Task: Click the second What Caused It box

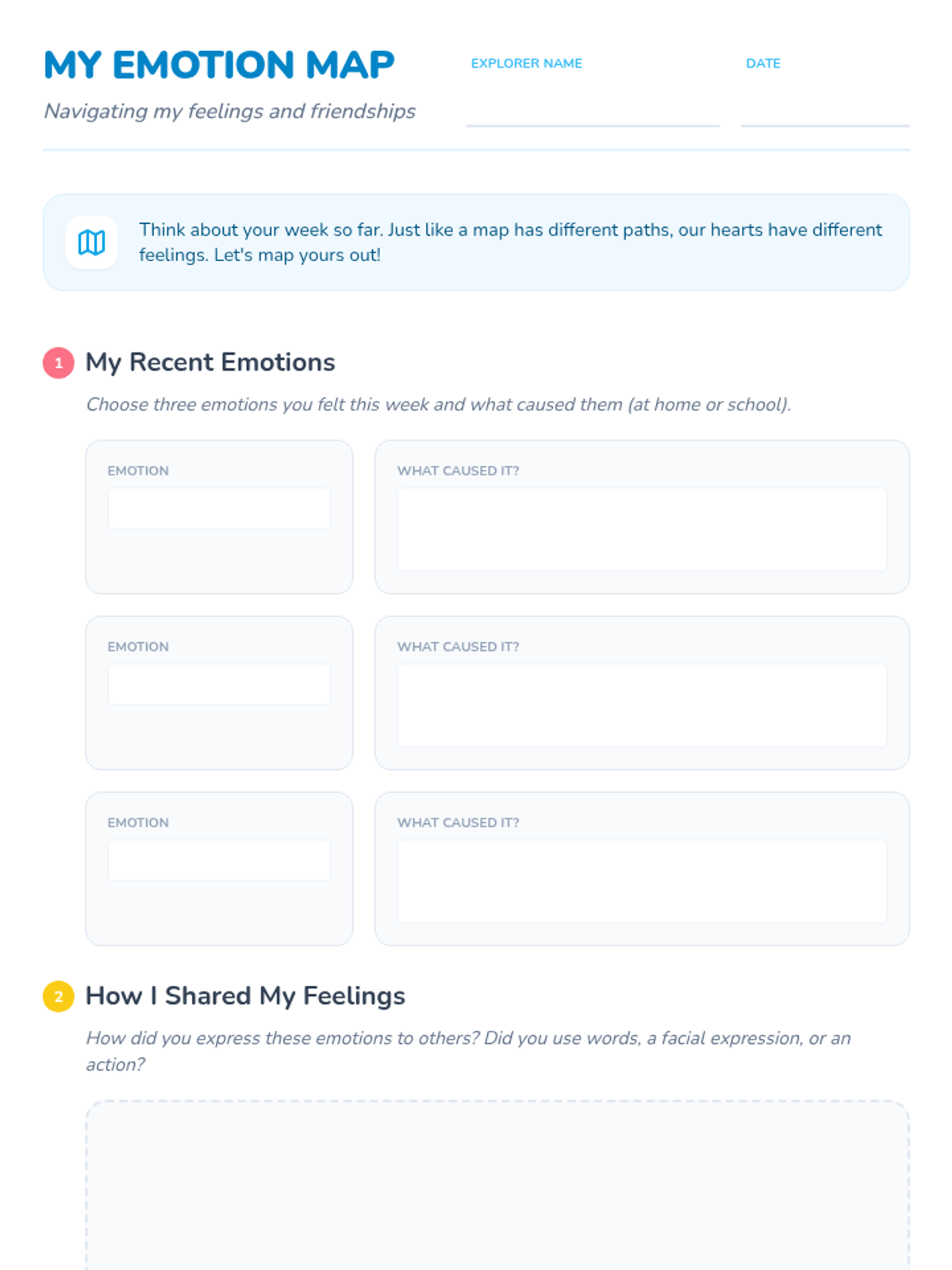Action: pos(642,706)
